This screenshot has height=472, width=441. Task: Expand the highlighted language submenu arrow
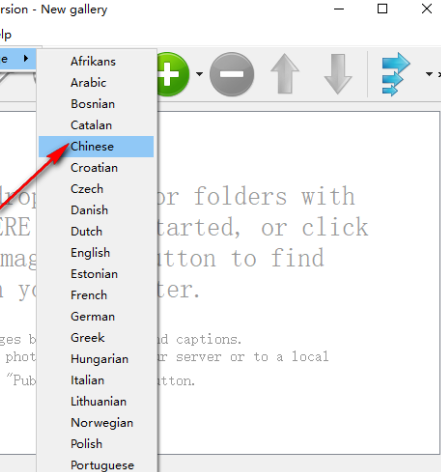point(26,59)
